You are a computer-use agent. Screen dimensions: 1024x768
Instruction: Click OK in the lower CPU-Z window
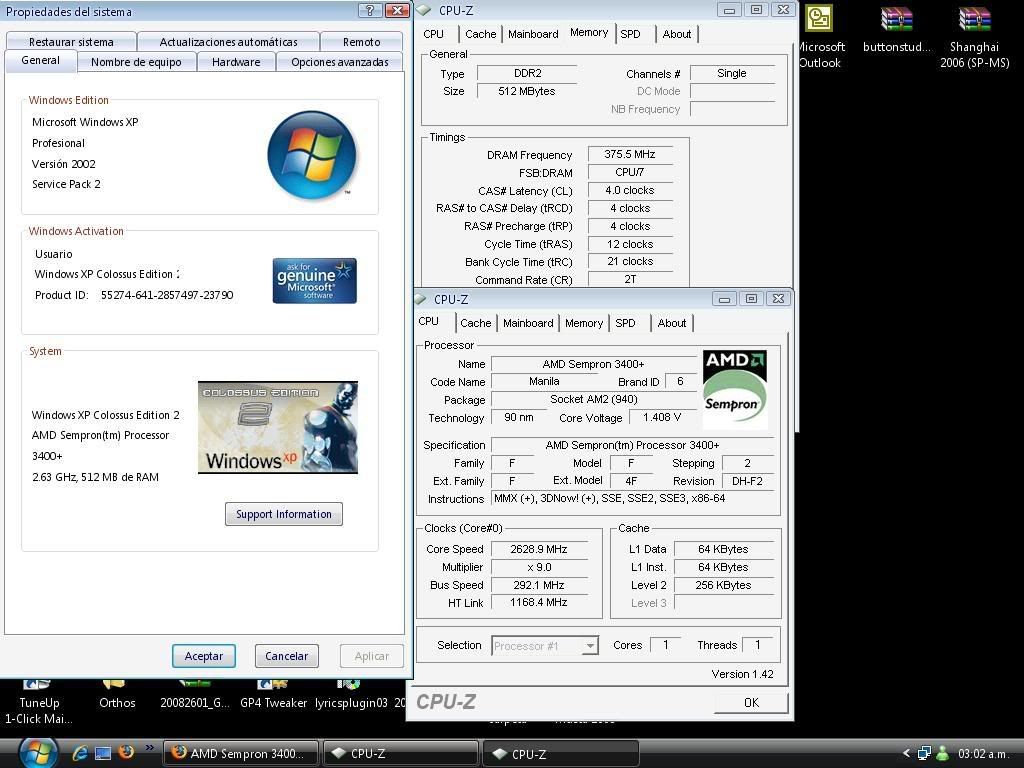pos(751,702)
